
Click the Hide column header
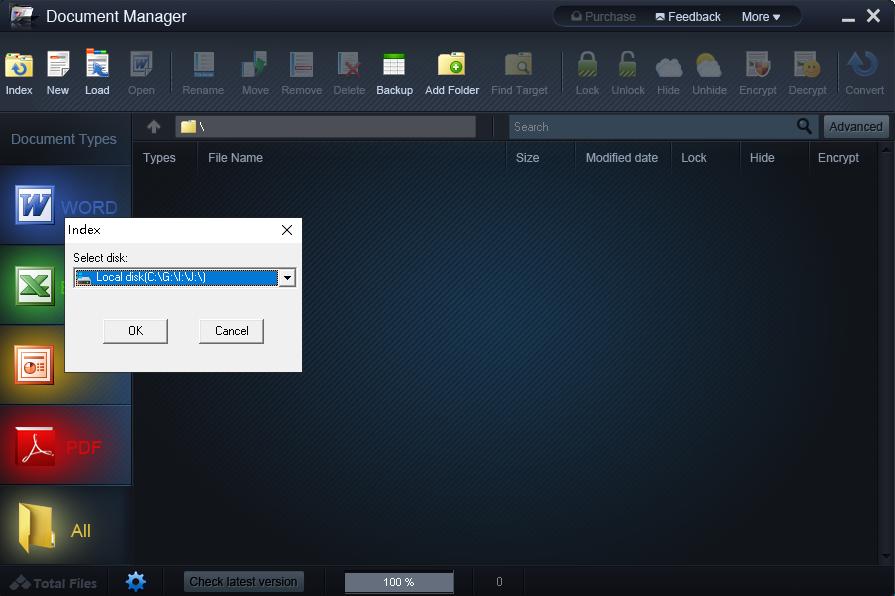click(762, 158)
